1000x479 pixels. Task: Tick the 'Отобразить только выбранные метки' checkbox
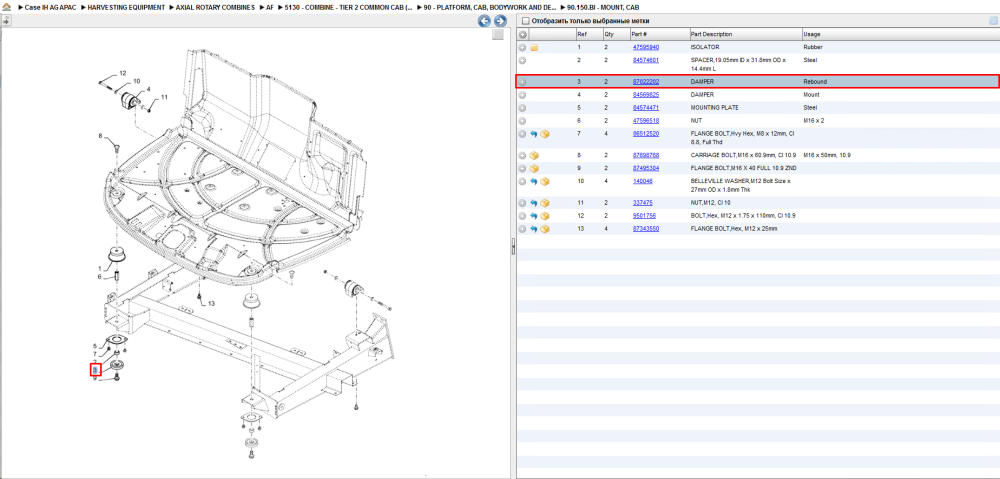point(525,21)
